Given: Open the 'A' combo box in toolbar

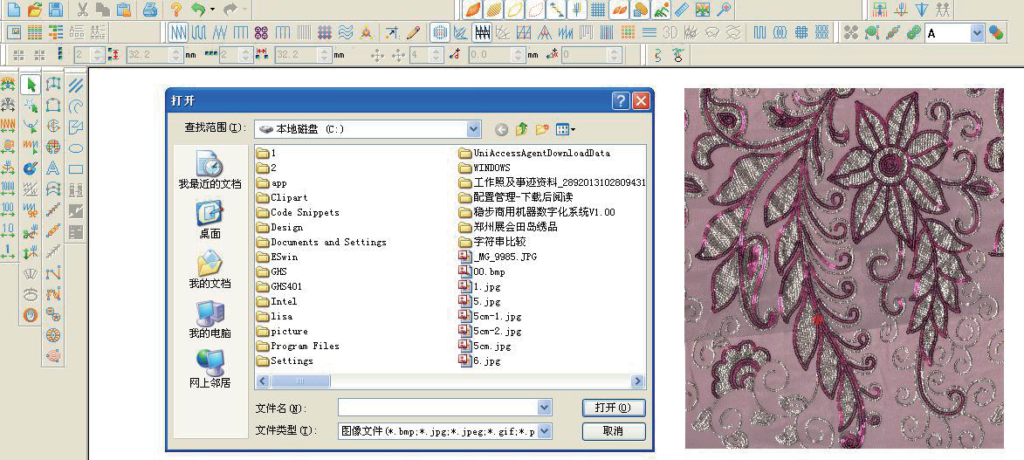Looking at the screenshot, I should [x=977, y=33].
